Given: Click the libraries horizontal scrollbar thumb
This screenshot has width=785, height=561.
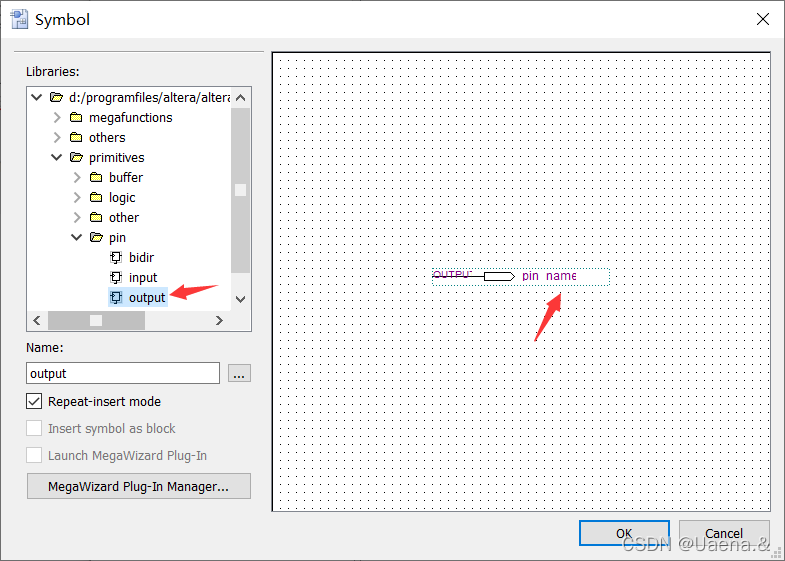Looking at the screenshot, I should click(96, 320).
